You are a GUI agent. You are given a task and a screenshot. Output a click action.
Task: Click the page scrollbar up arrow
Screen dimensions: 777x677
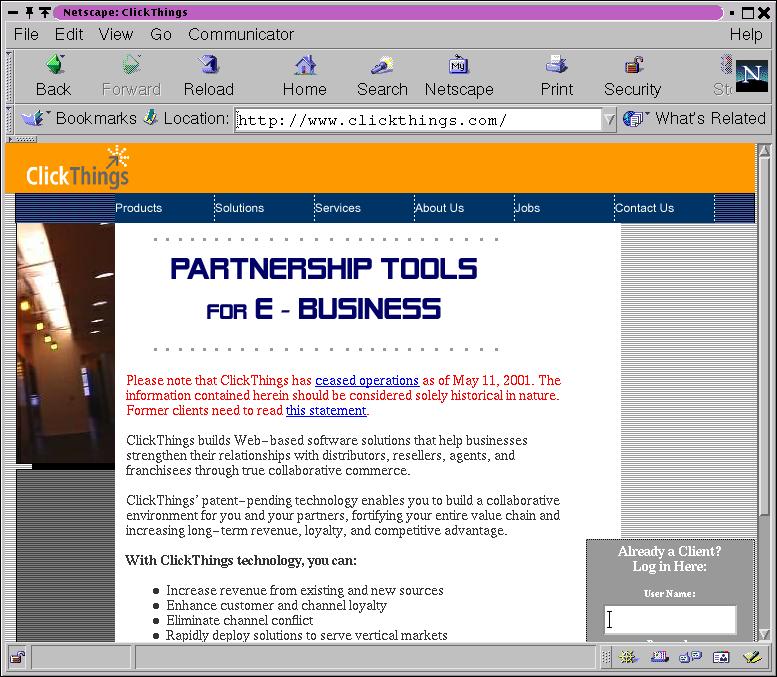point(764,151)
